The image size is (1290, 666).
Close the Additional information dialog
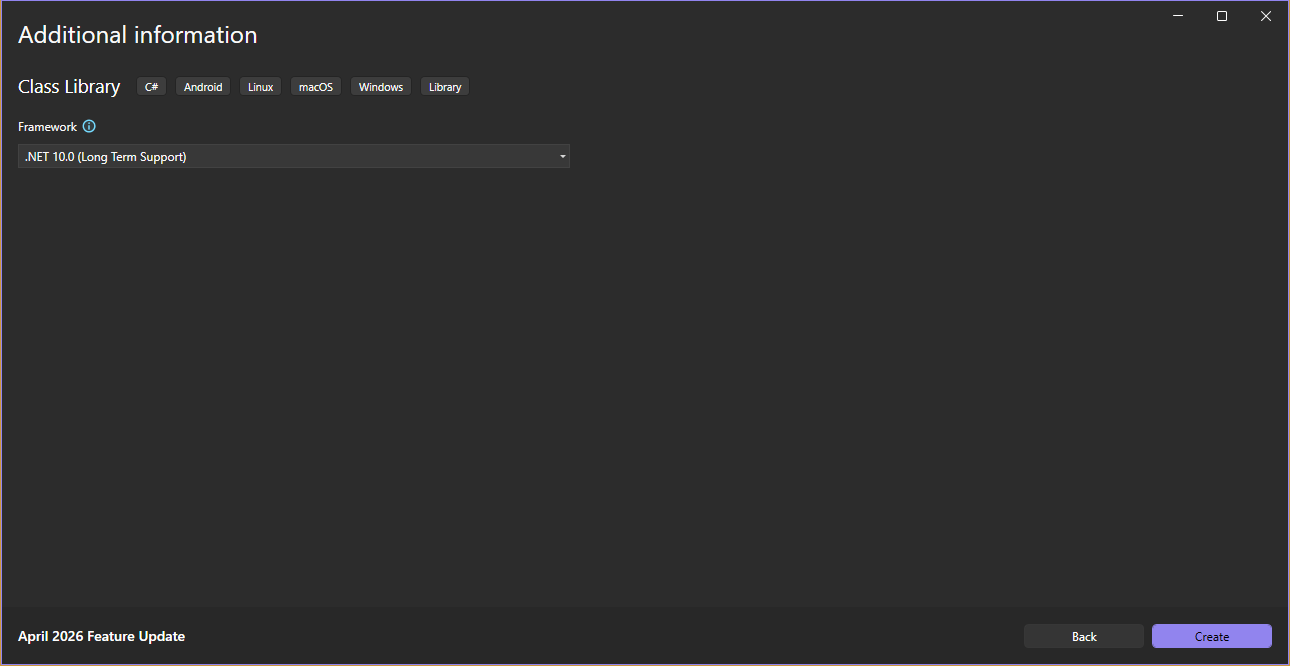(x=1266, y=16)
